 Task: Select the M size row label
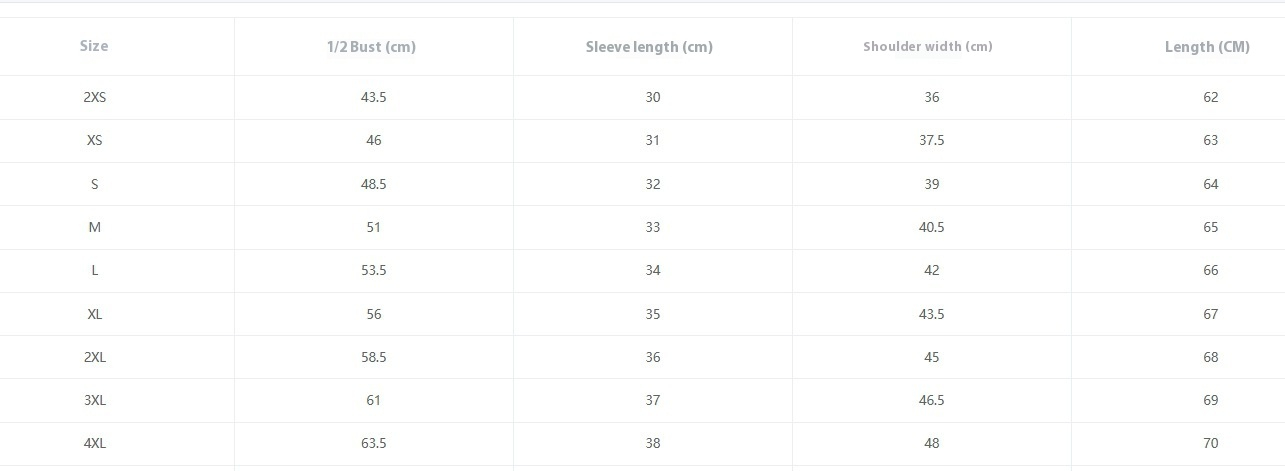point(94,227)
